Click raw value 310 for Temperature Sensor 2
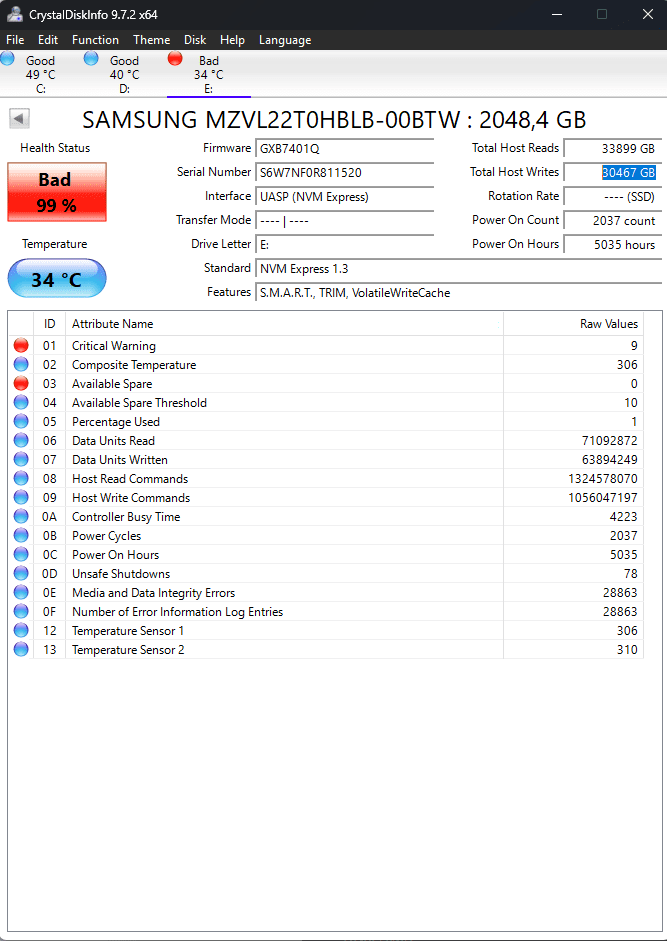667x941 pixels. click(626, 650)
